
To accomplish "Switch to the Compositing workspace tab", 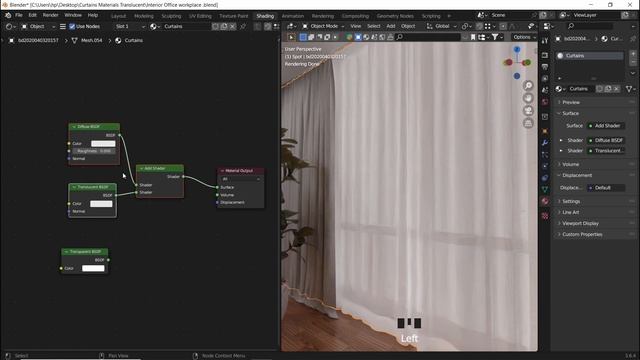I will click(x=355, y=16).
